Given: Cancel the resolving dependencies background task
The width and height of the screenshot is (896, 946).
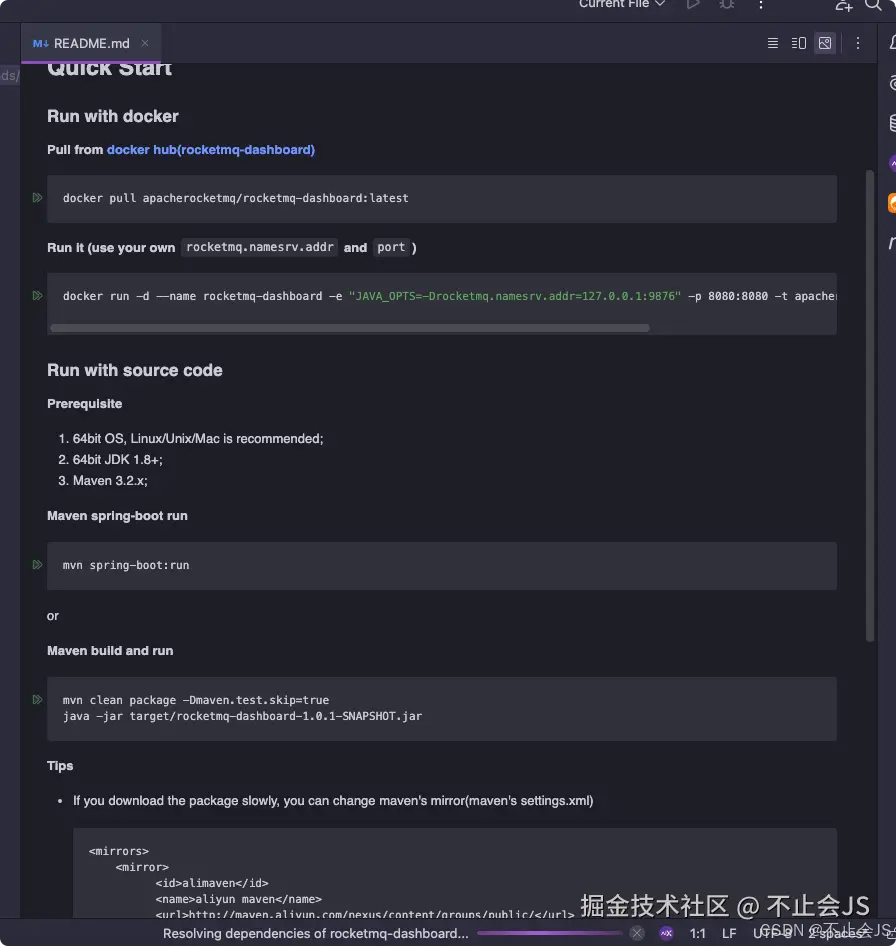Looking at the screenshot, I should coord(637,933).
